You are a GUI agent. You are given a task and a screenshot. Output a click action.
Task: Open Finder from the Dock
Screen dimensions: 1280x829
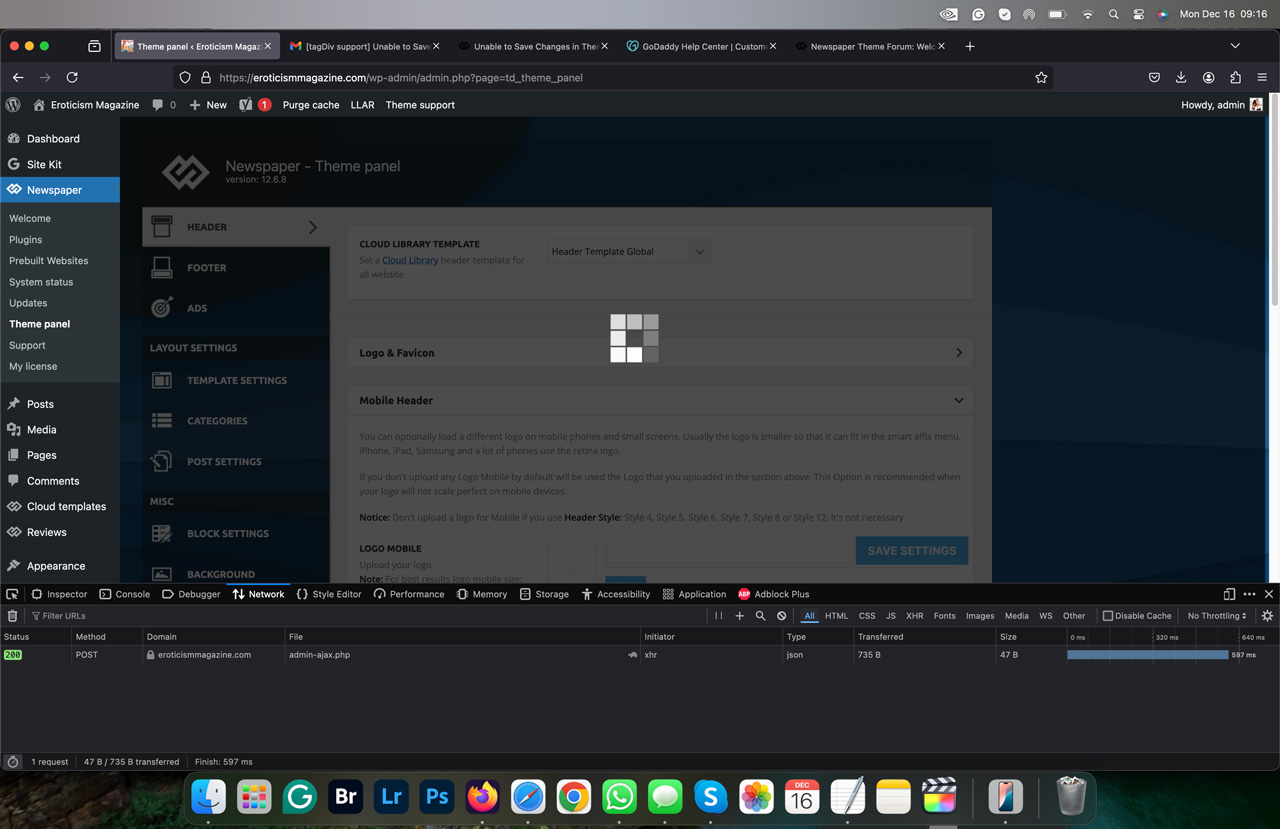209,797
